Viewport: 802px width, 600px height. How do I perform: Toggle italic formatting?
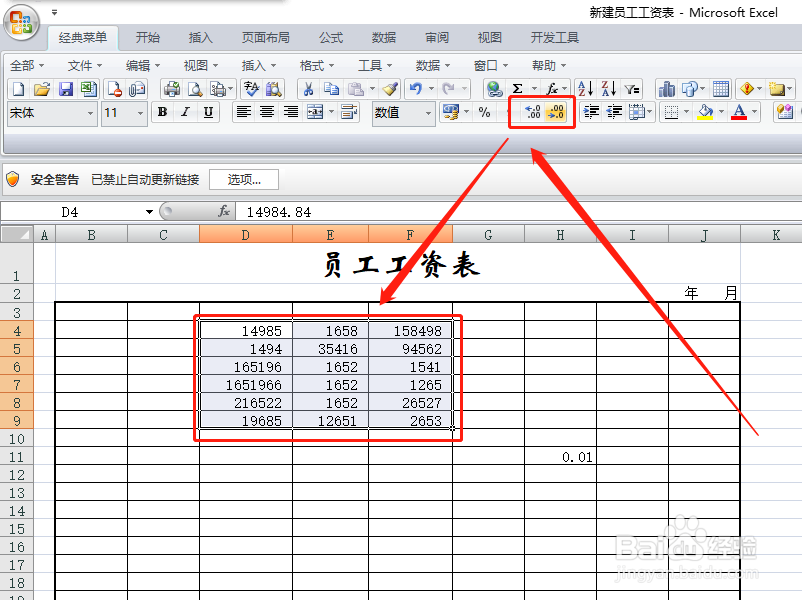[183, 112]
